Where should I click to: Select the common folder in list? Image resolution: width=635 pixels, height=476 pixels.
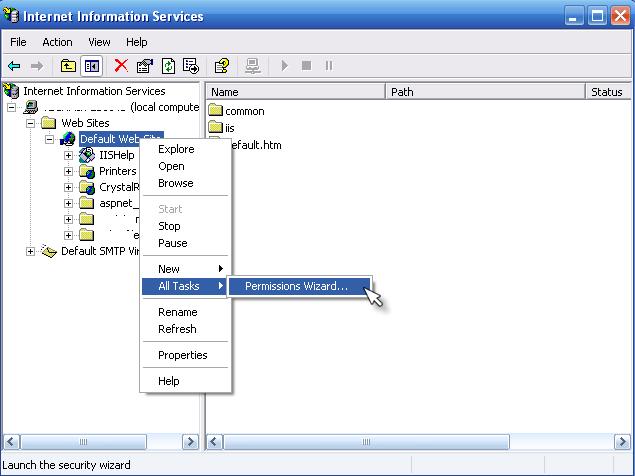tap(244, 111)
